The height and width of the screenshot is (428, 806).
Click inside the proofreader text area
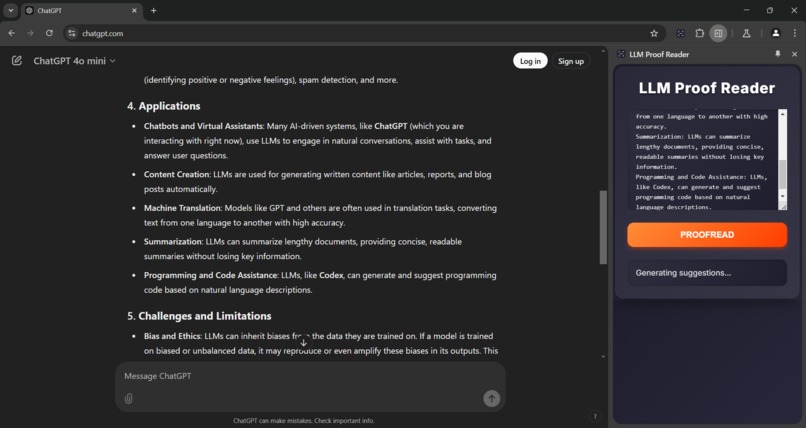703,159
